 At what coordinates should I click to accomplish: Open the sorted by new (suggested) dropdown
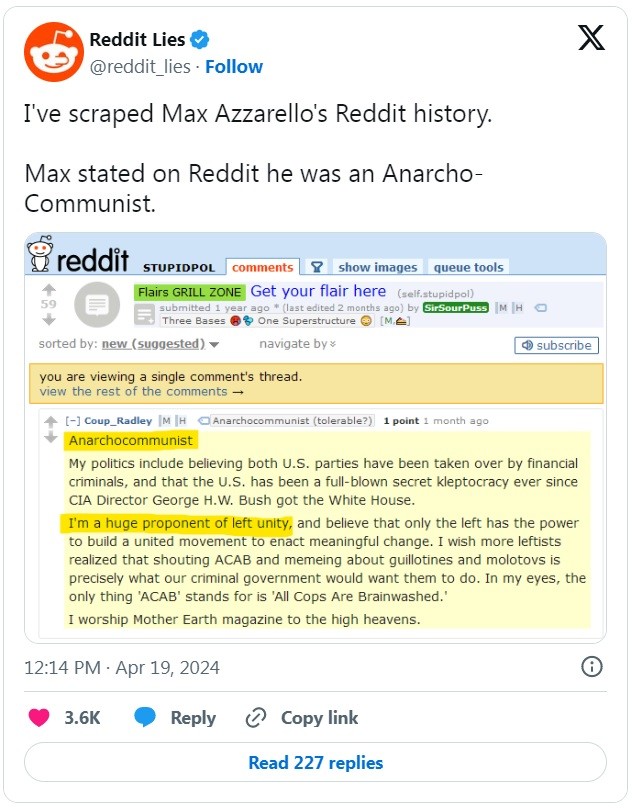[x=157, y=344]
